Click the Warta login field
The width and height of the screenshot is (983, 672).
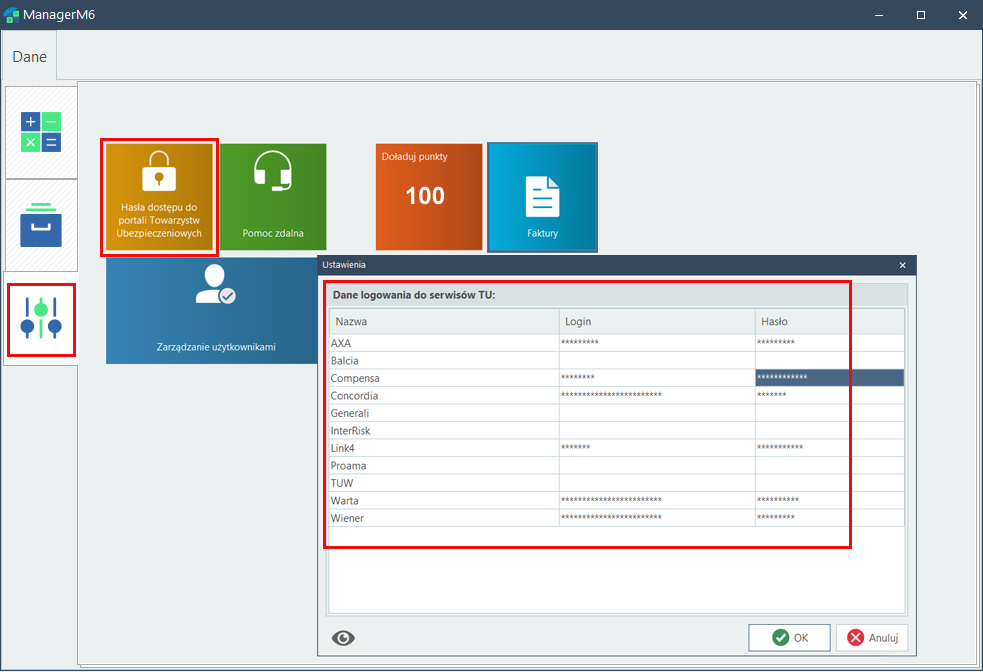pos(657,501)
